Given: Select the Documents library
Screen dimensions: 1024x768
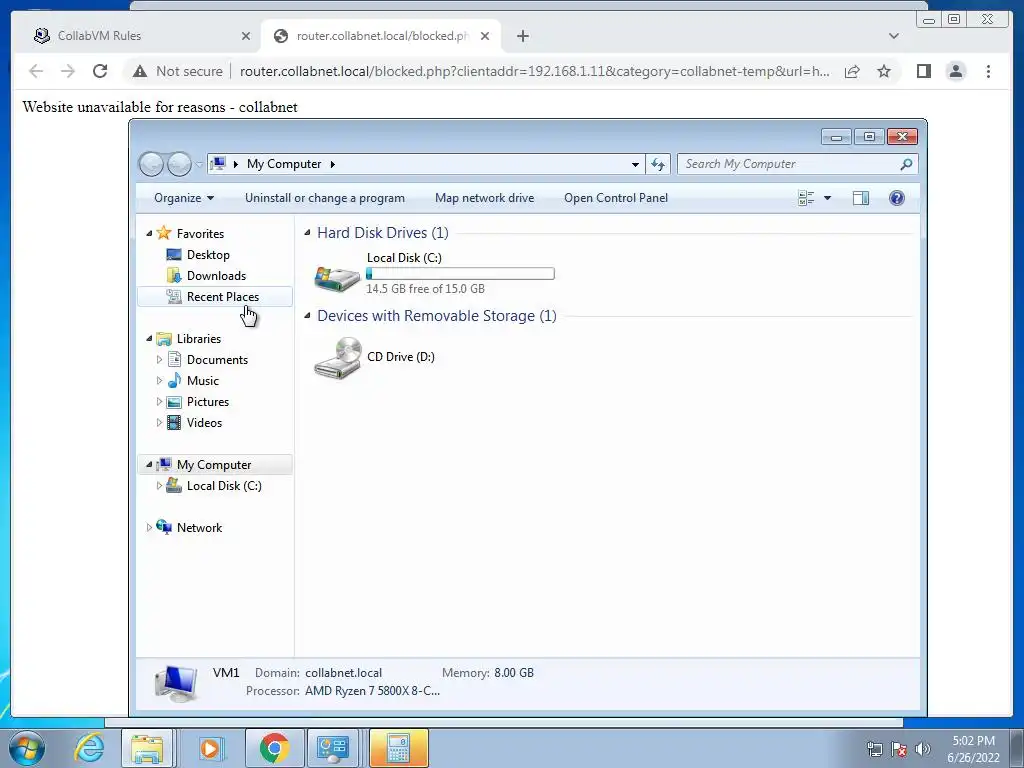Looking at the screenshot, I should click(x=217, y=360).
